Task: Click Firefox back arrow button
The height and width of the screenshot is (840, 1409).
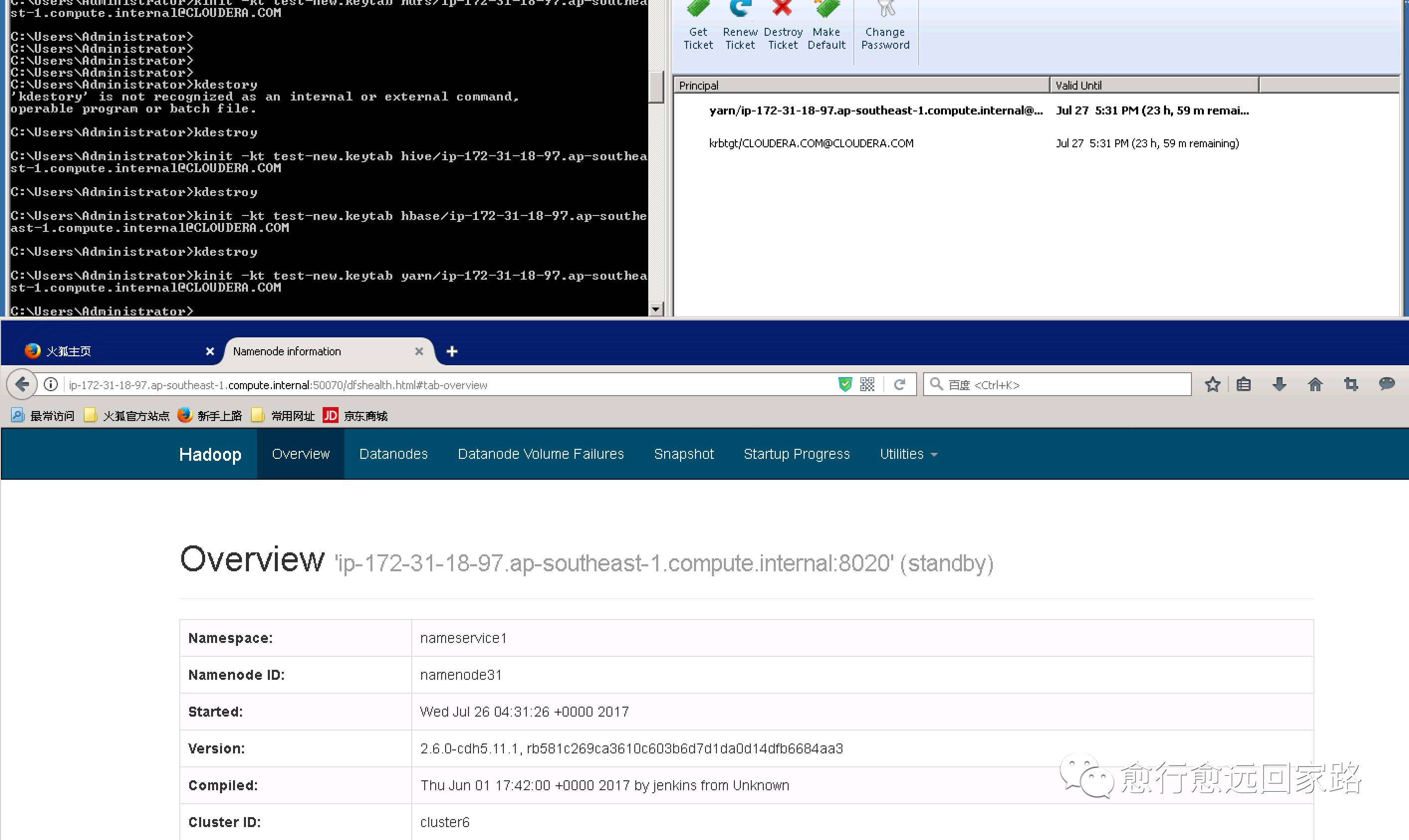Action: coord(22,384)
